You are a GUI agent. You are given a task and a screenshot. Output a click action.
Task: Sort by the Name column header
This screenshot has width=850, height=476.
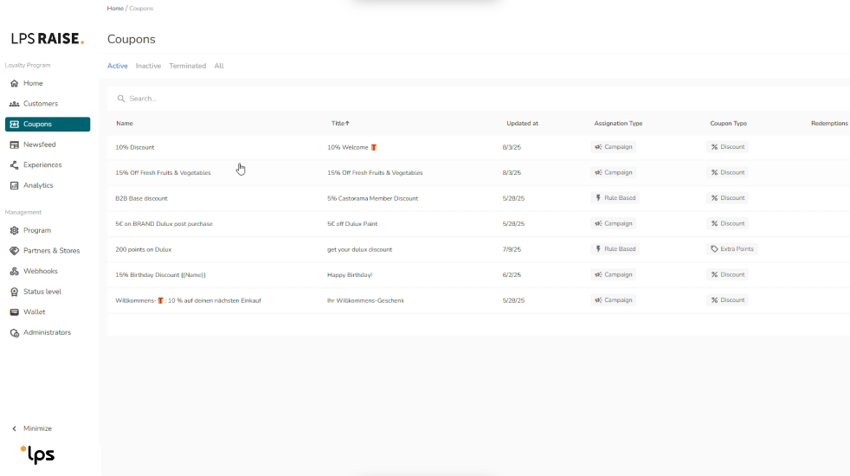tap(125, 123)
